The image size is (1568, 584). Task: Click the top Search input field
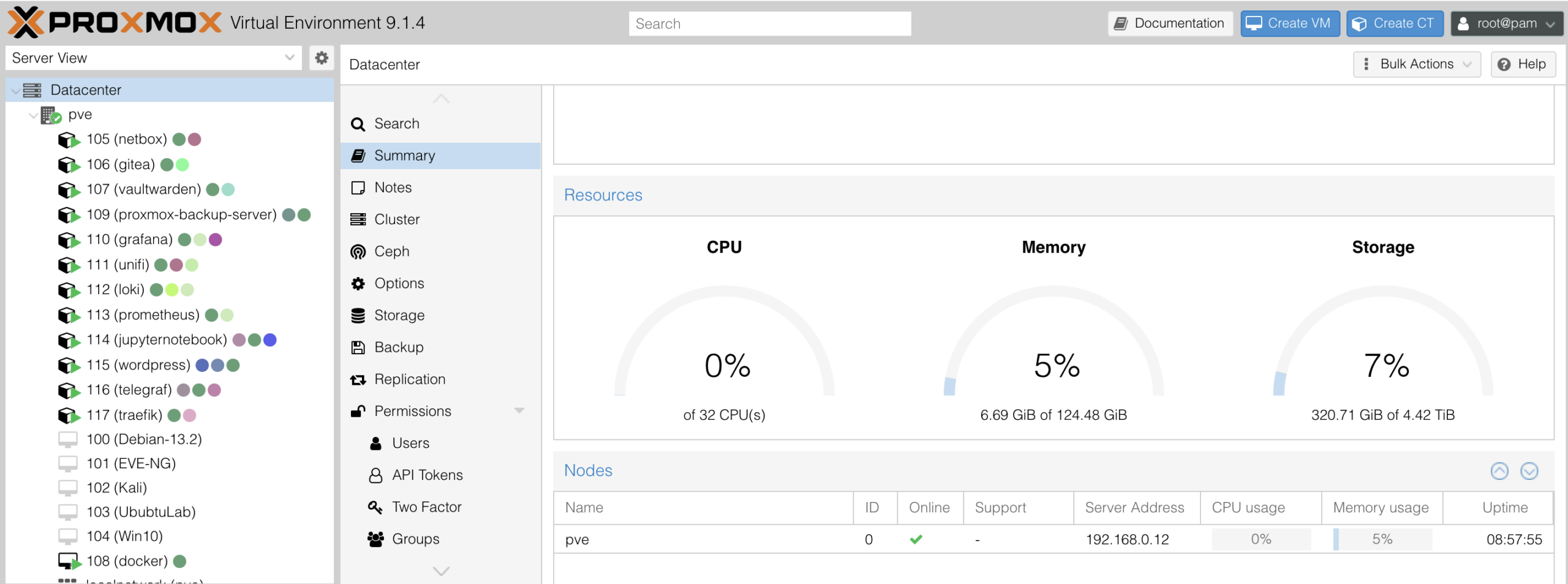769,24
